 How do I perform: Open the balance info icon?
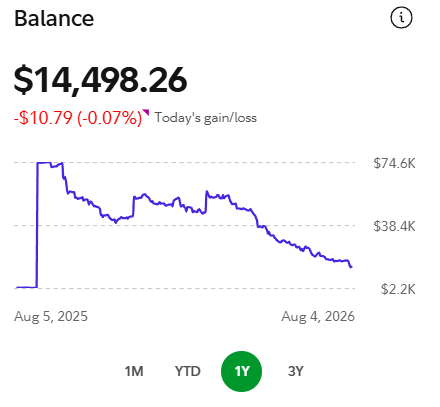[401, 17]
